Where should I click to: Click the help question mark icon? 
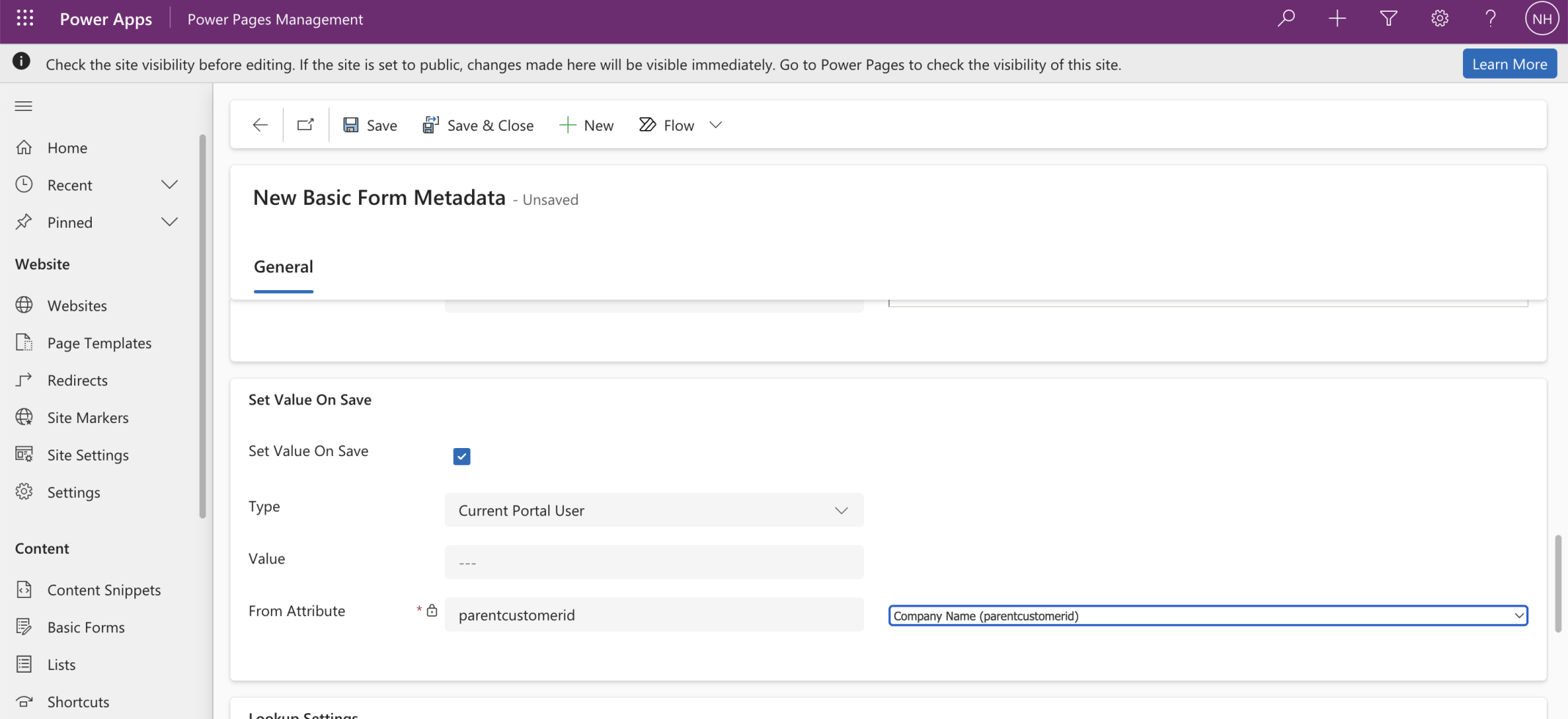coord(1490,18)
